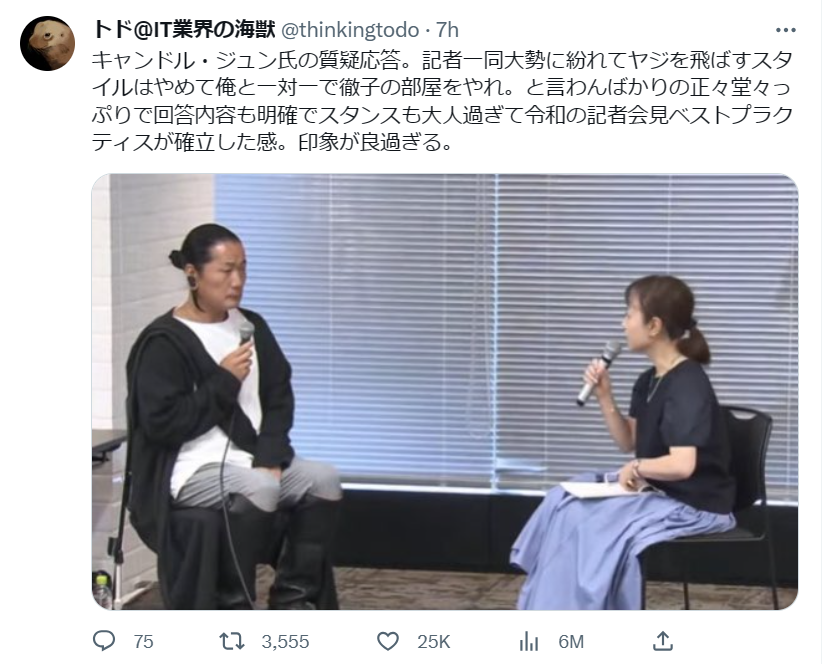This screenshot has height=664, width=824.
Task: Open the 7h timestamp link
Action: pyautogui.click(x=447, y=30)
